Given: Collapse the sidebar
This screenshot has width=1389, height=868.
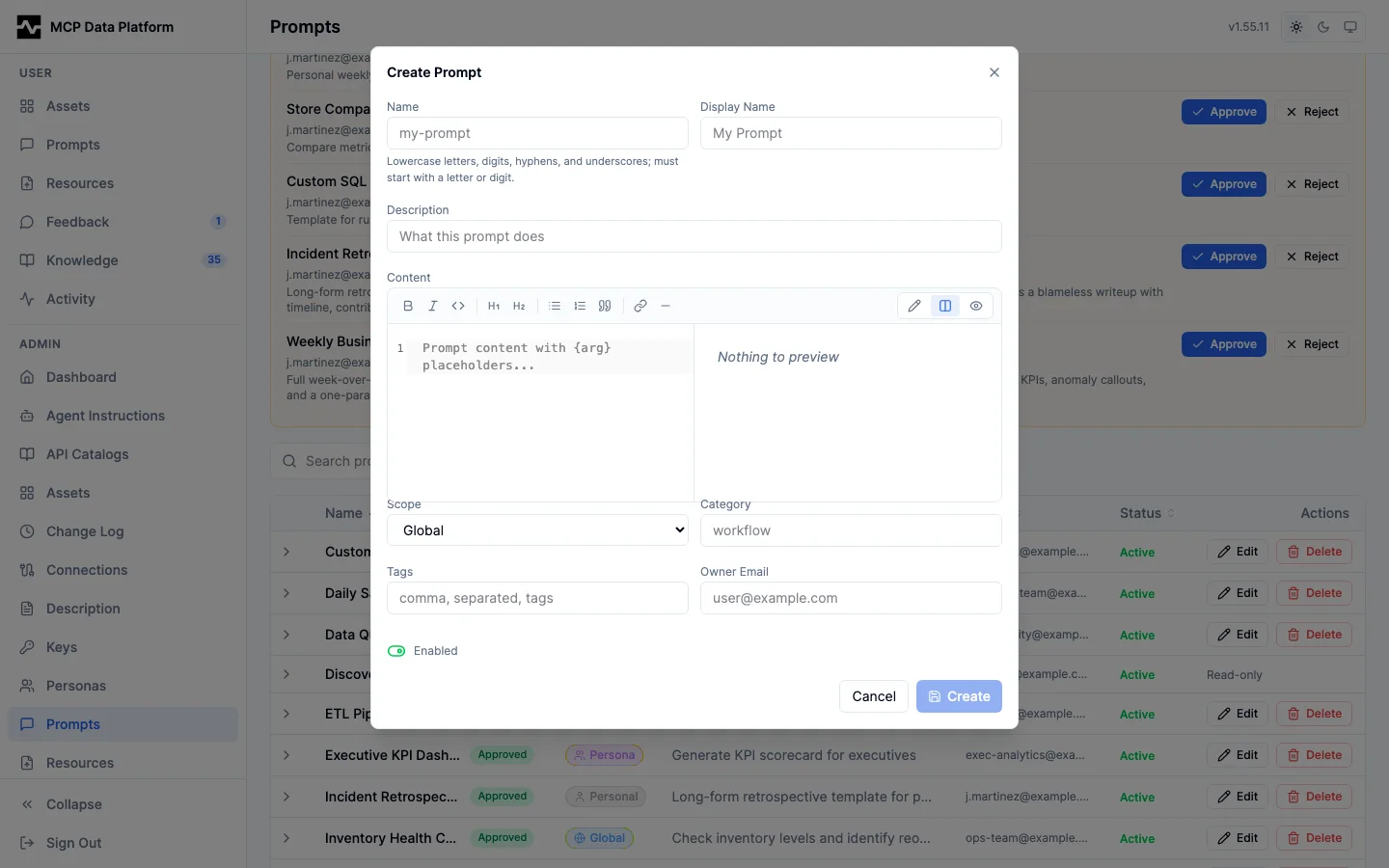Looking at the screenshot, I should point(123,804).
